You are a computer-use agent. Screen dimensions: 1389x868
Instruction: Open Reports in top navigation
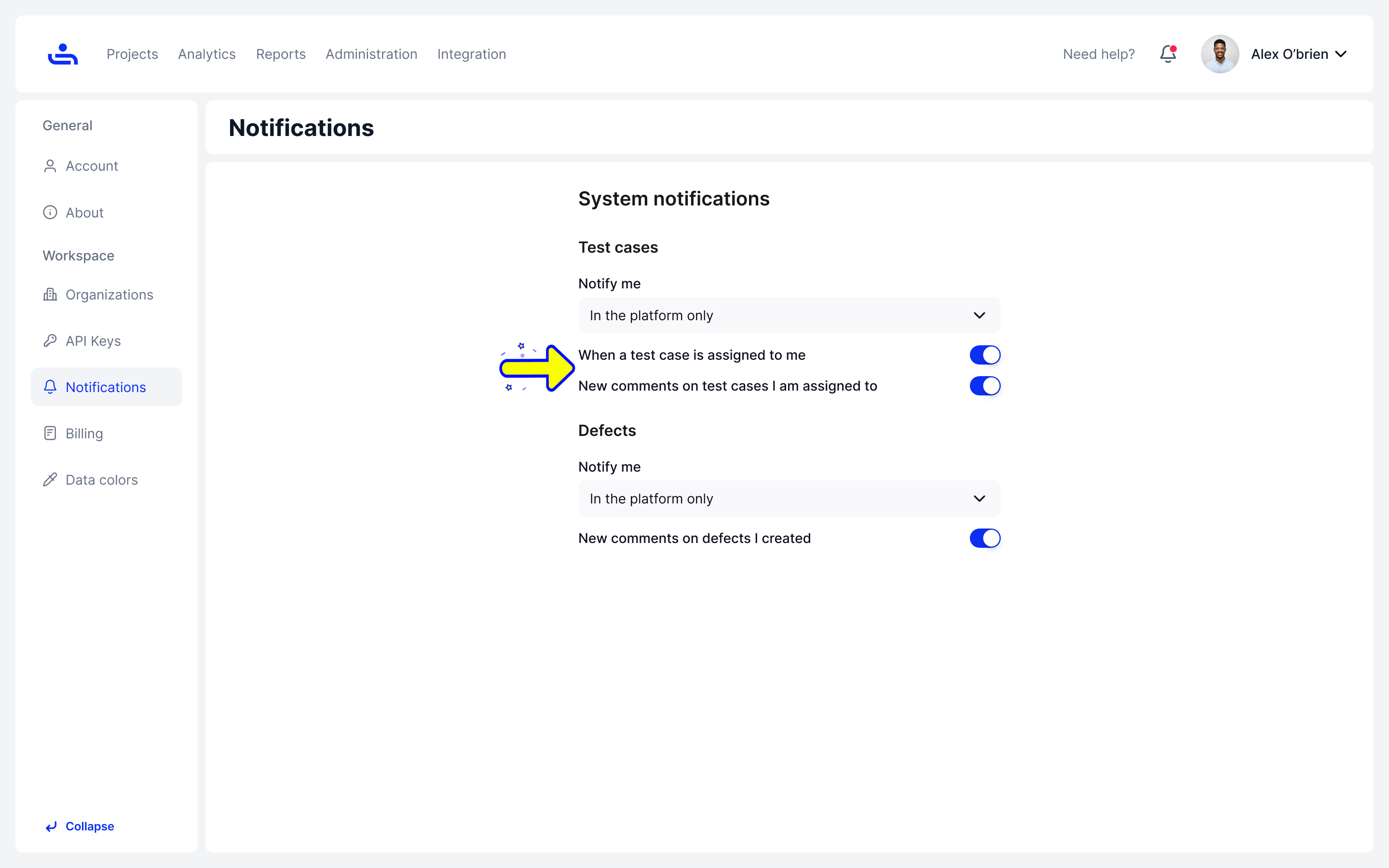281,54
